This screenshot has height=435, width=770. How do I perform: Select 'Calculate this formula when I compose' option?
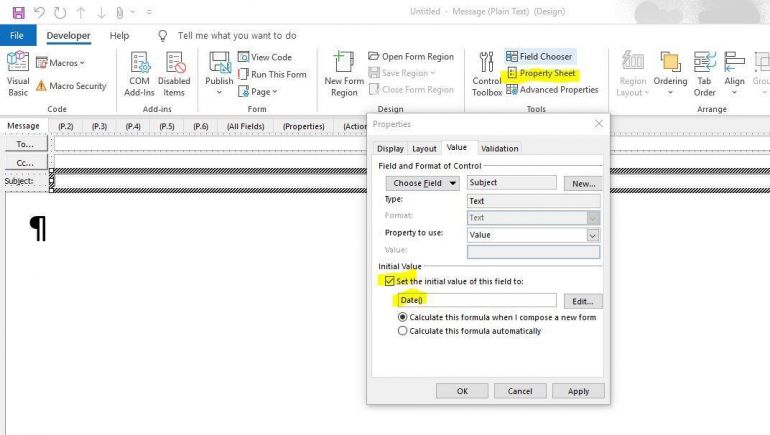pyautogui.click(x=403, y=317)
